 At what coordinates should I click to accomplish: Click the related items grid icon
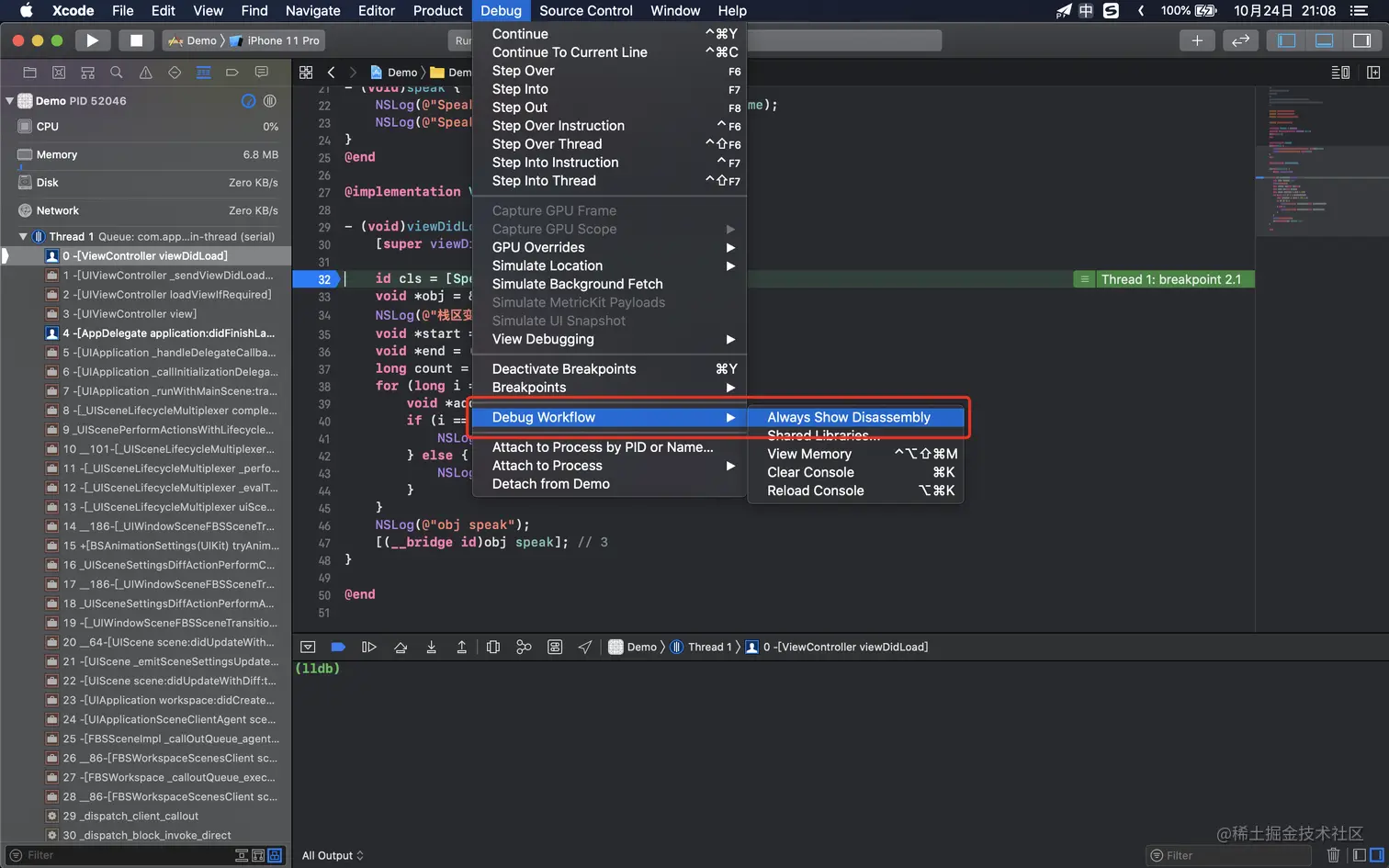pos(306,73)
